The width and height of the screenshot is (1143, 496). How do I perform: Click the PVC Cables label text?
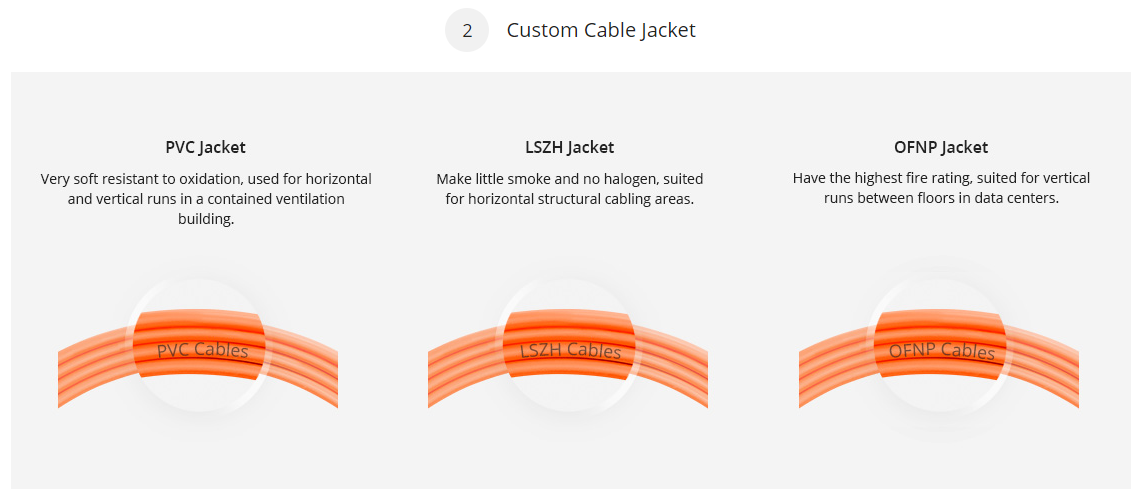click(203, 351)
